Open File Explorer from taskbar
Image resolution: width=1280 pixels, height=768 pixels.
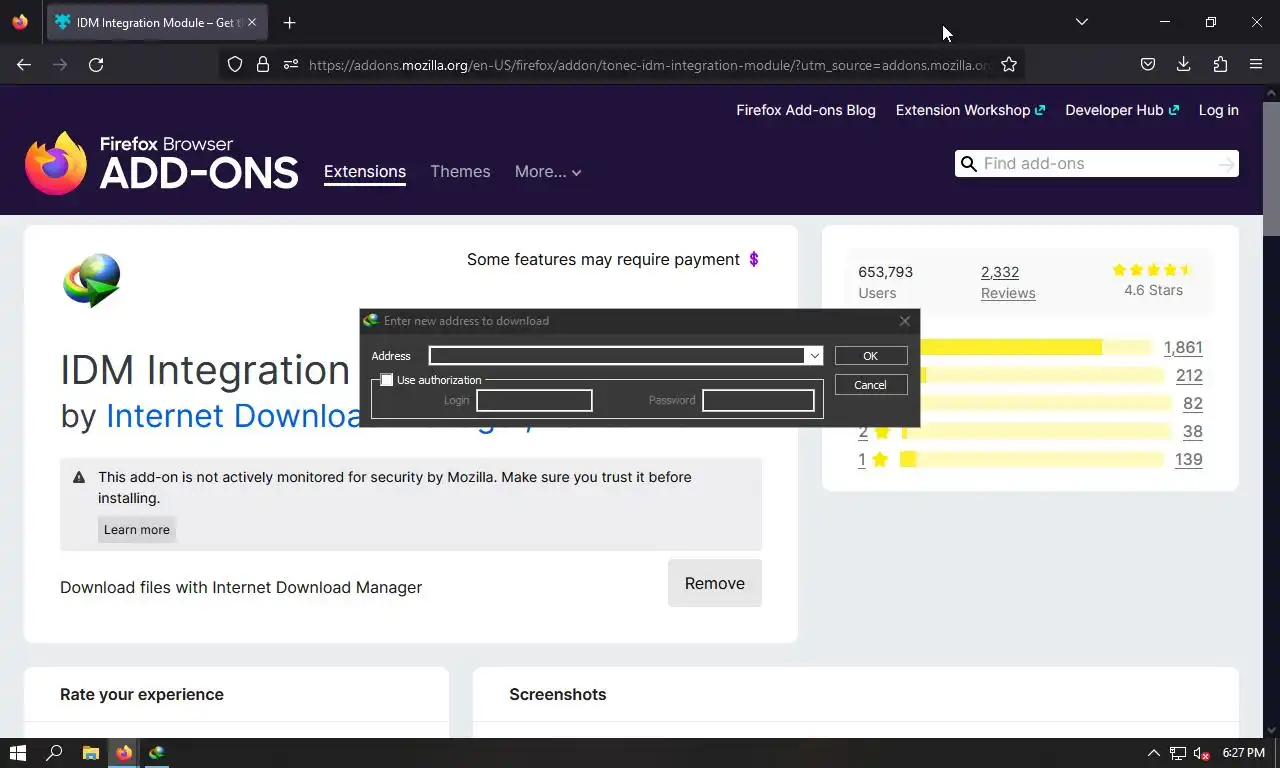point(90,753)
